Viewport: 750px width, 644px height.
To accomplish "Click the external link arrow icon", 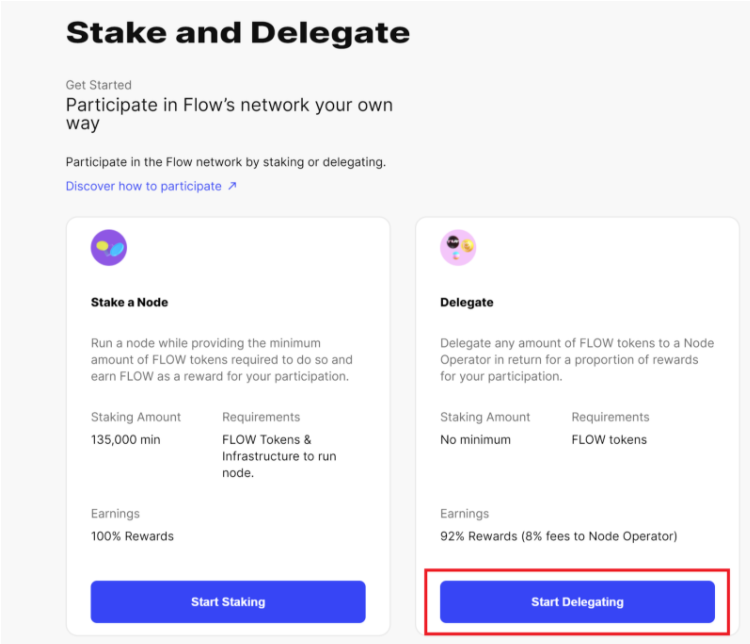I will click(x=232, y=186).
